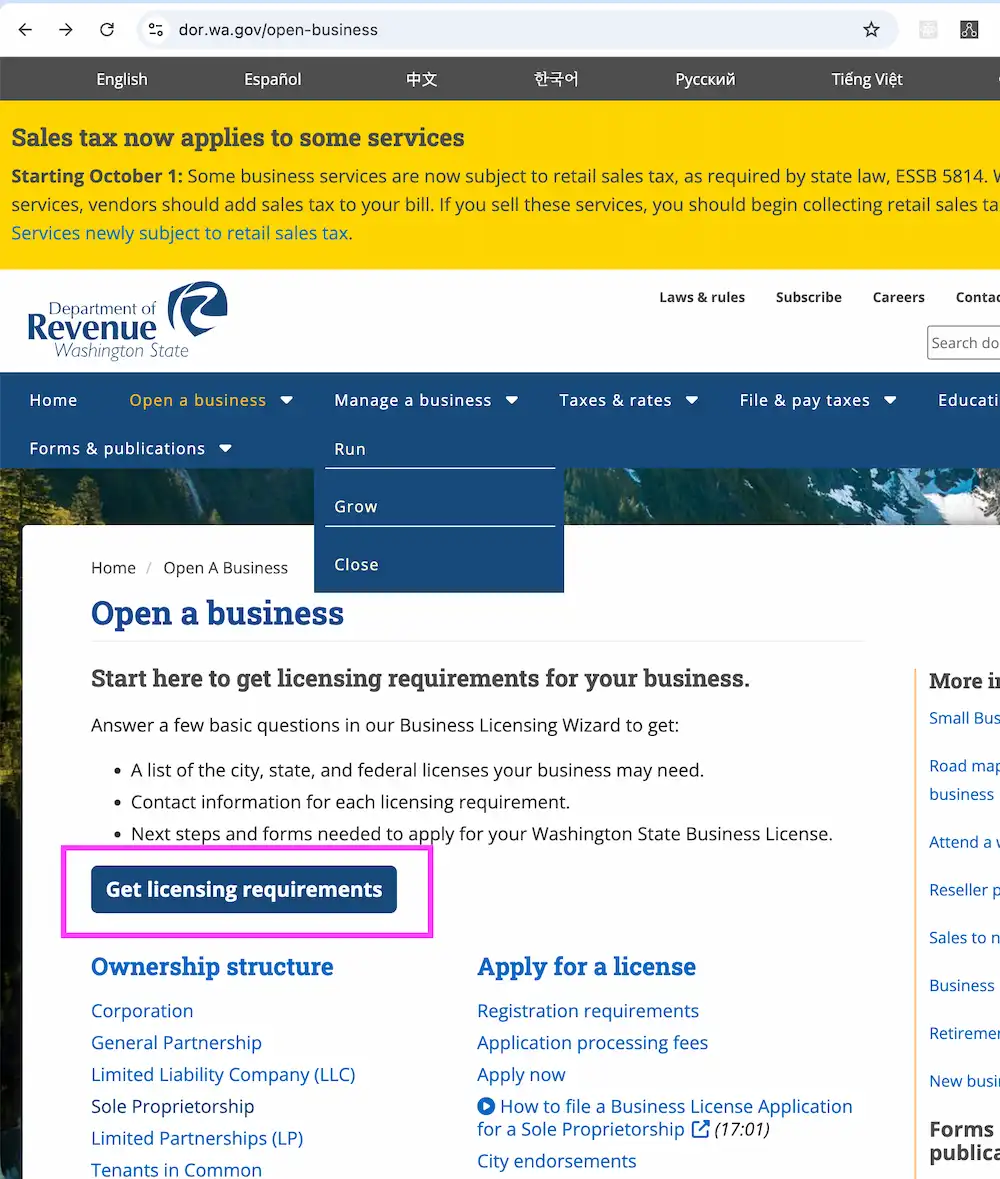Viewport: 1000px width, 1179px height.
Task: Reload the page using the refresh icon
Action: 107,29
